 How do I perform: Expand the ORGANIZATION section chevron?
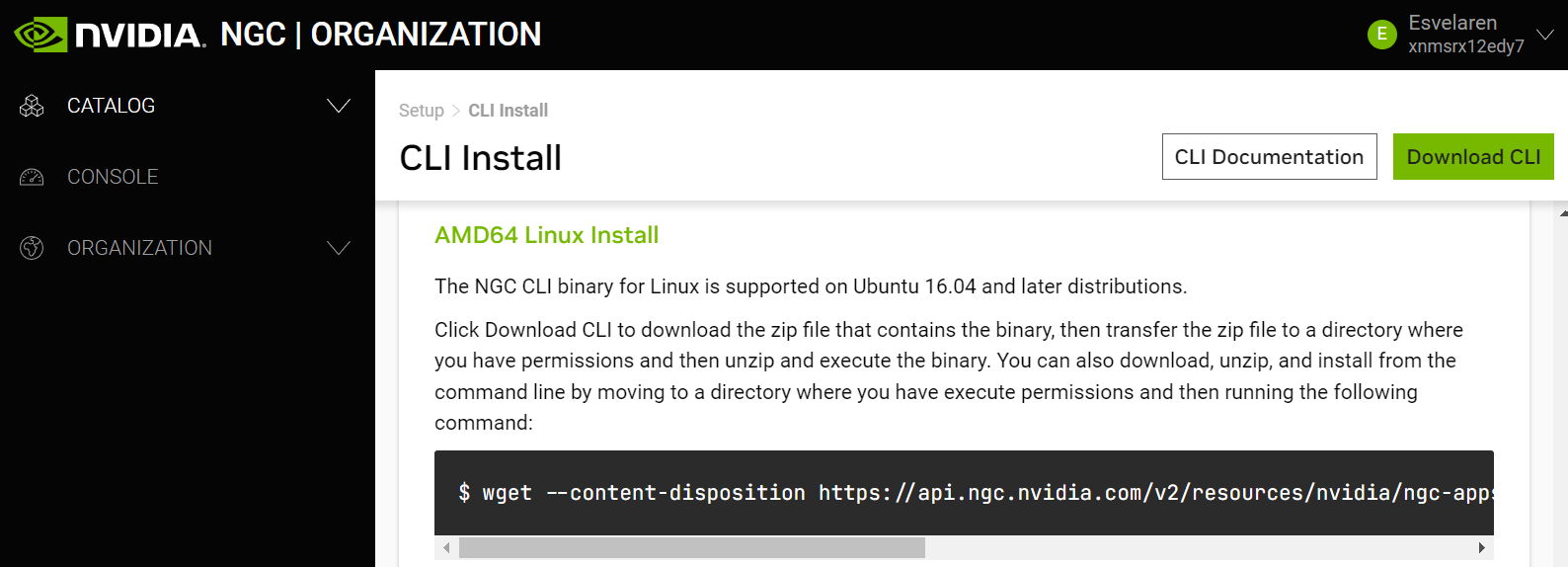click(339, 248)
